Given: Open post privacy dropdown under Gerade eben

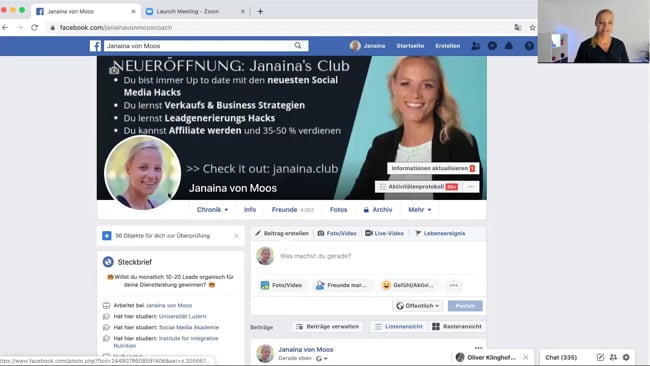Looking at the screenshot, I should [322, 359].
